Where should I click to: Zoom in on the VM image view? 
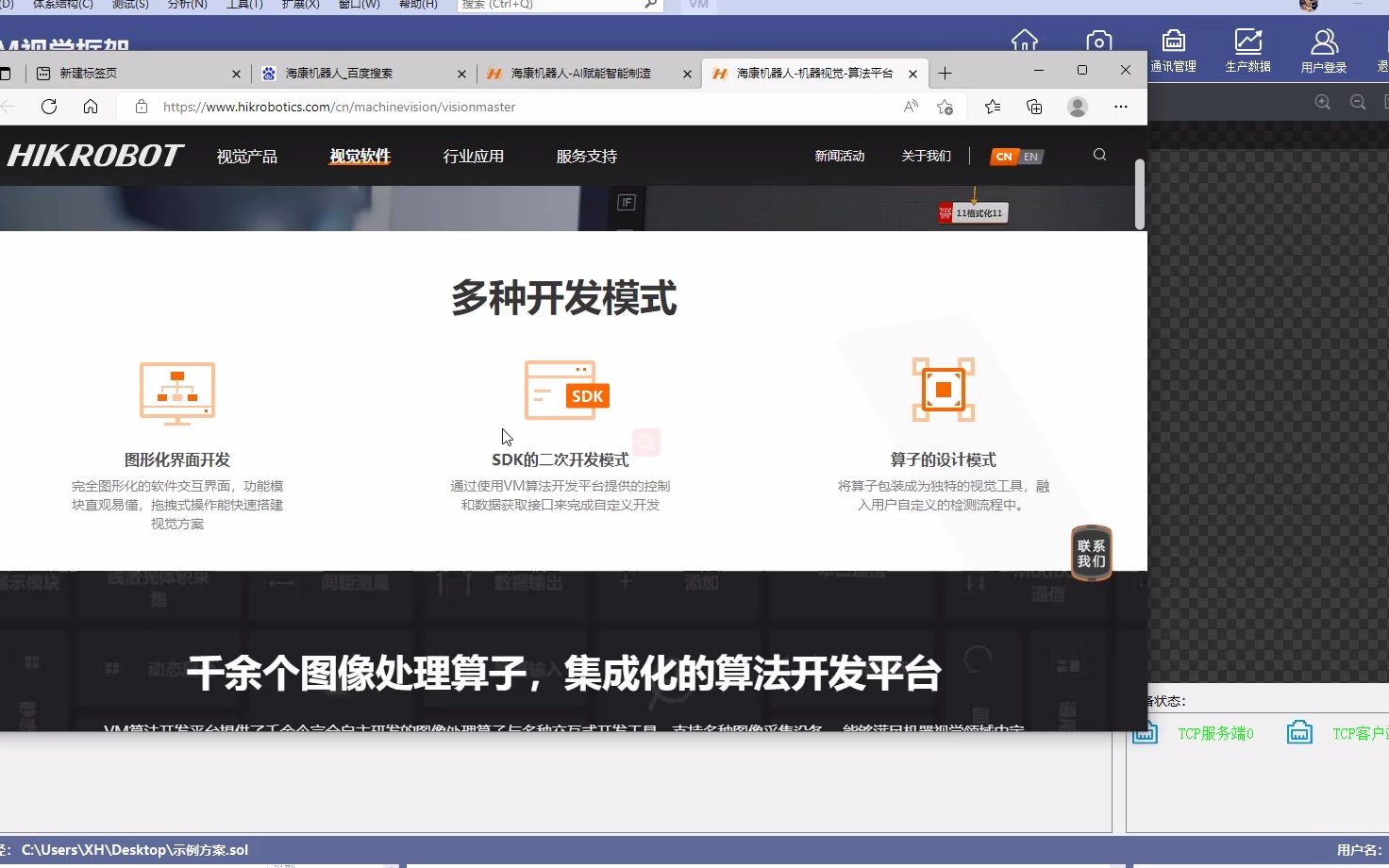1323,102
